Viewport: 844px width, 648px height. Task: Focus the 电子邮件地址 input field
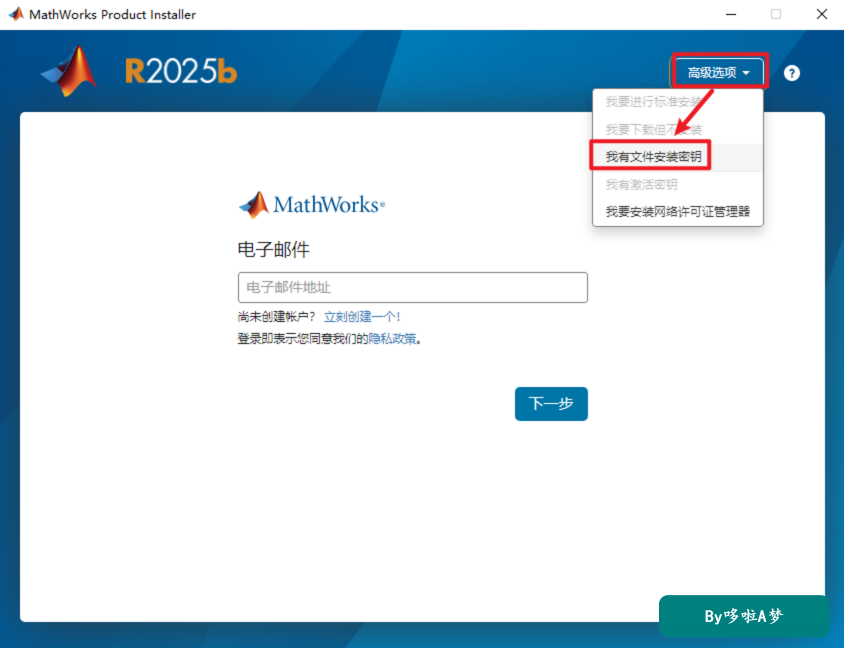tap(412, 287)
